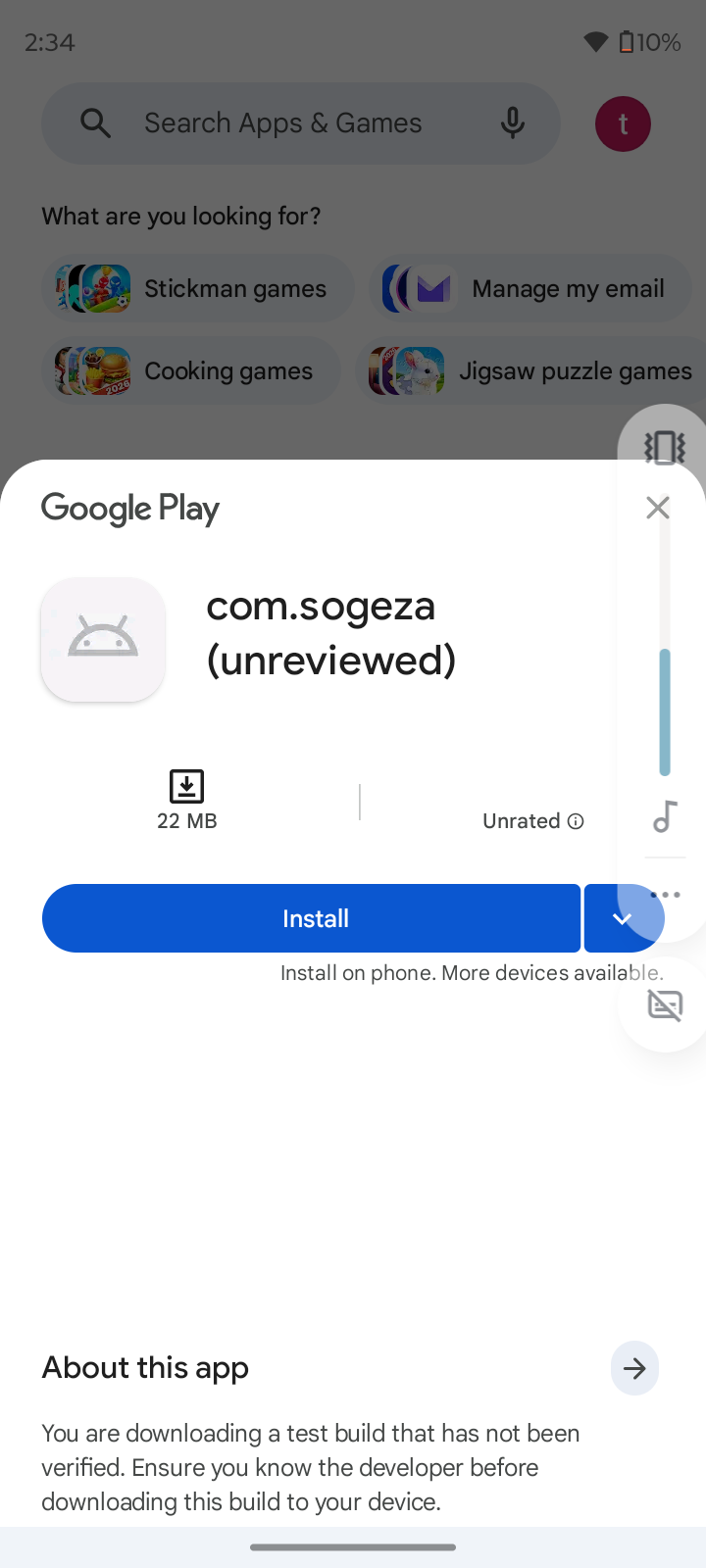Close the Google Play install sheet

pyautogui.click(x=658, y=507)
